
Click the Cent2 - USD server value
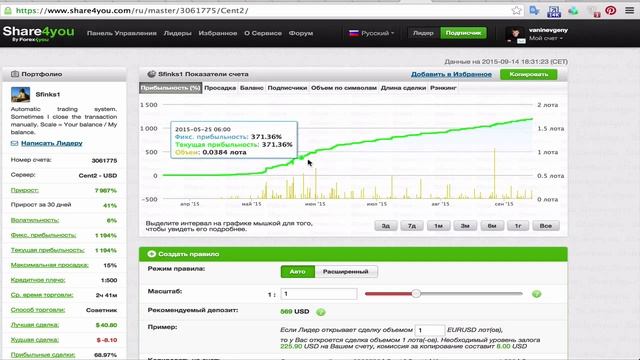pos(98,176)
